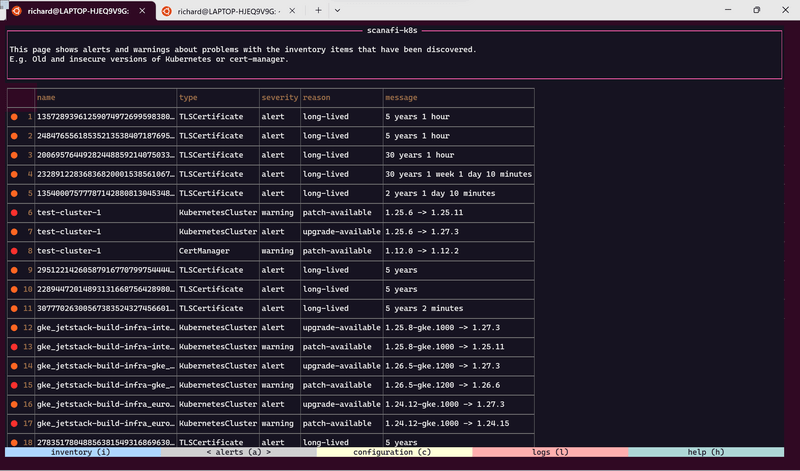Click the orange status dot on row 16

14,404
